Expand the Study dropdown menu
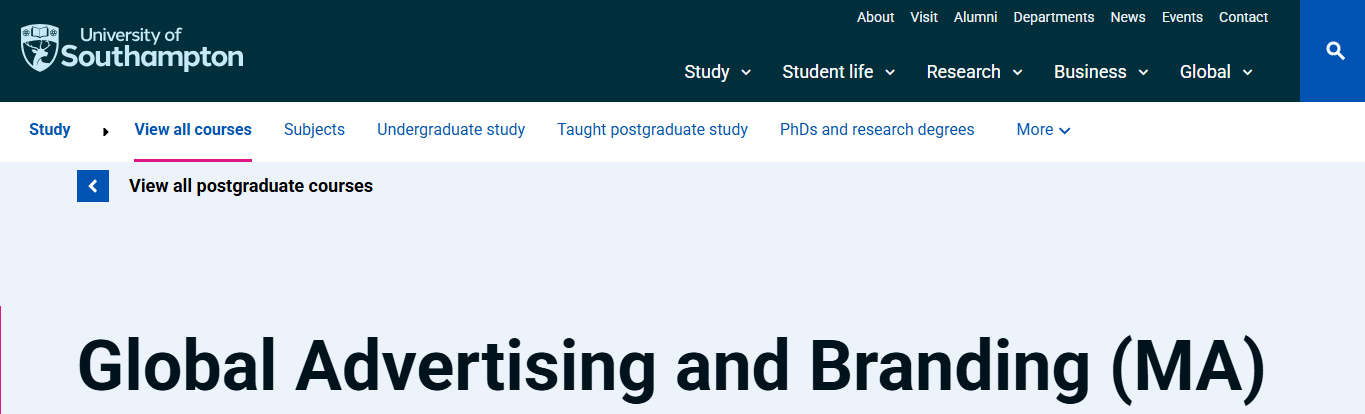 point(718,72)
